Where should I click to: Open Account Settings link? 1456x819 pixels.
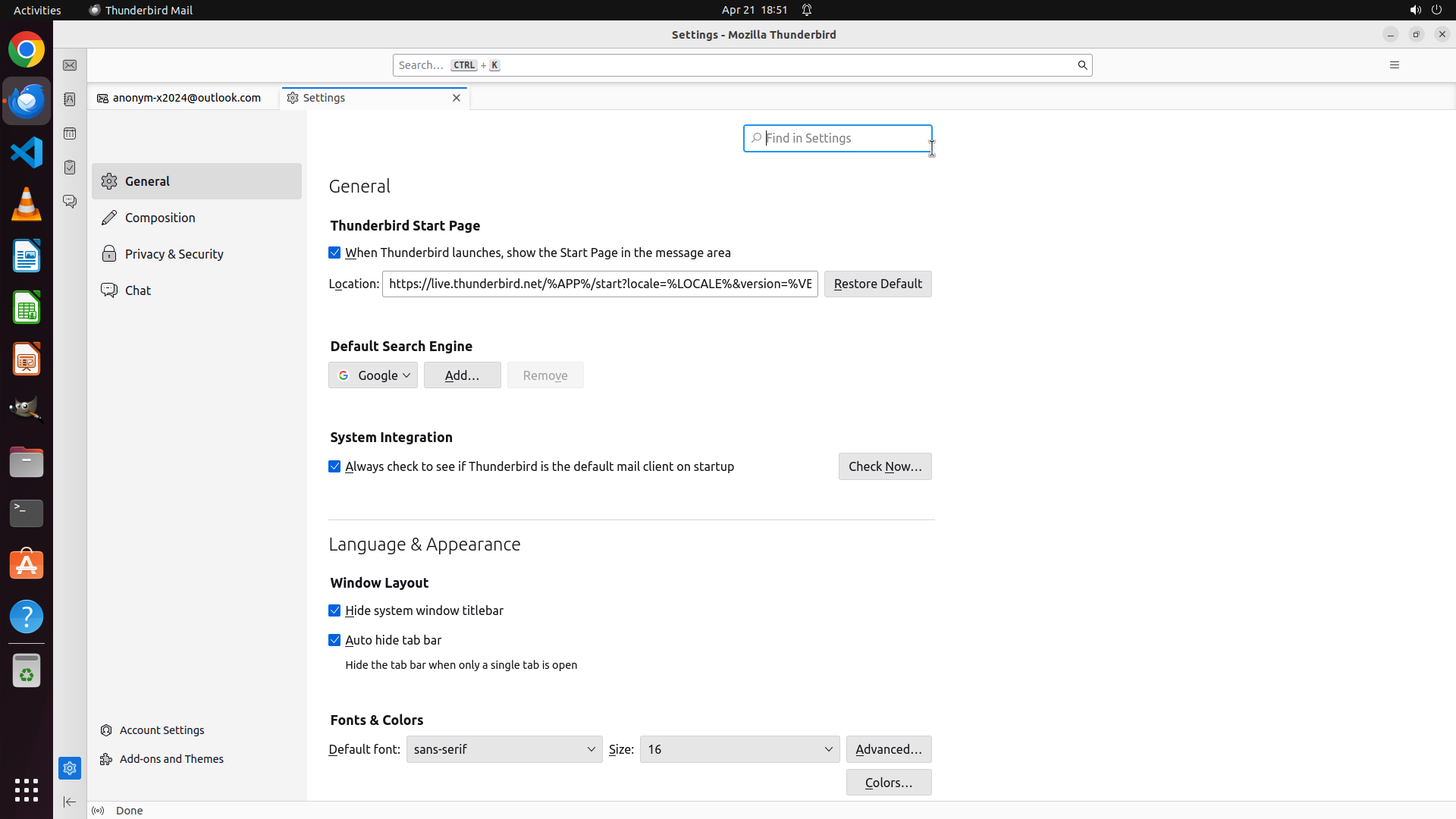pyautogui.click(x=162, y=730)
